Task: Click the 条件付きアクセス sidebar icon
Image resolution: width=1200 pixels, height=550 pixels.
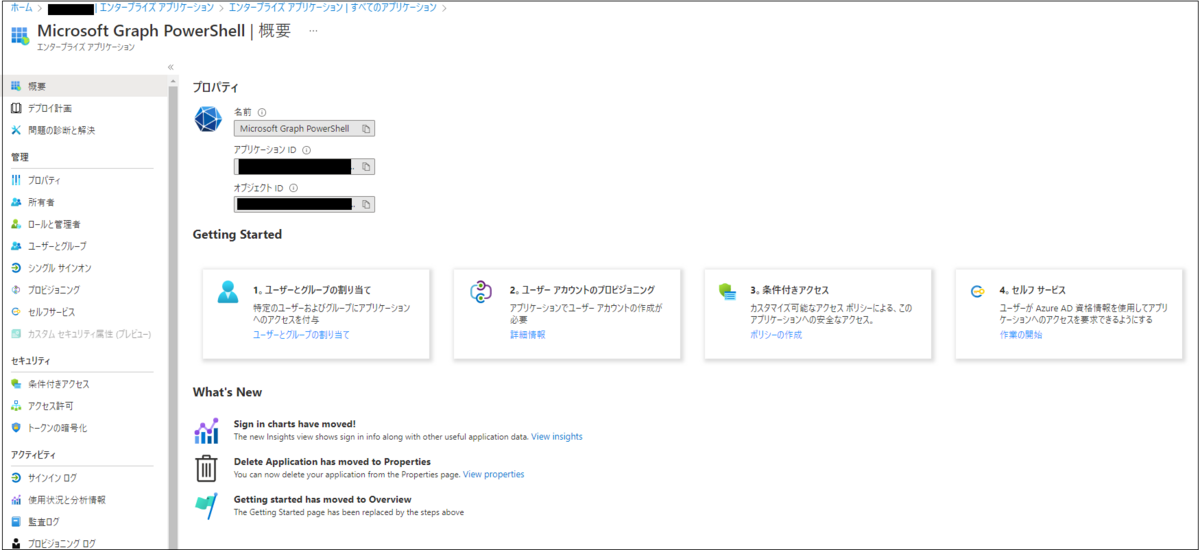Action: click(16, 384)
